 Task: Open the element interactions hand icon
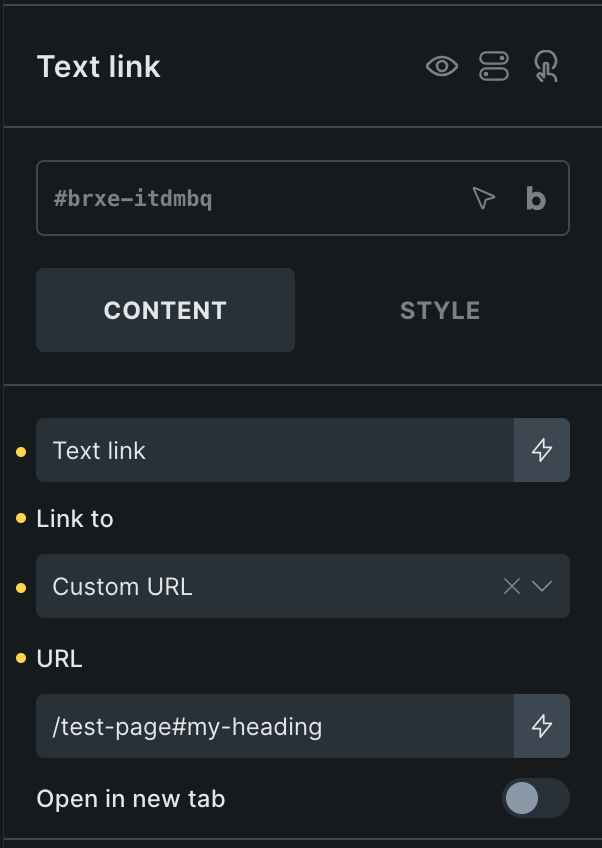click(546, 67)
